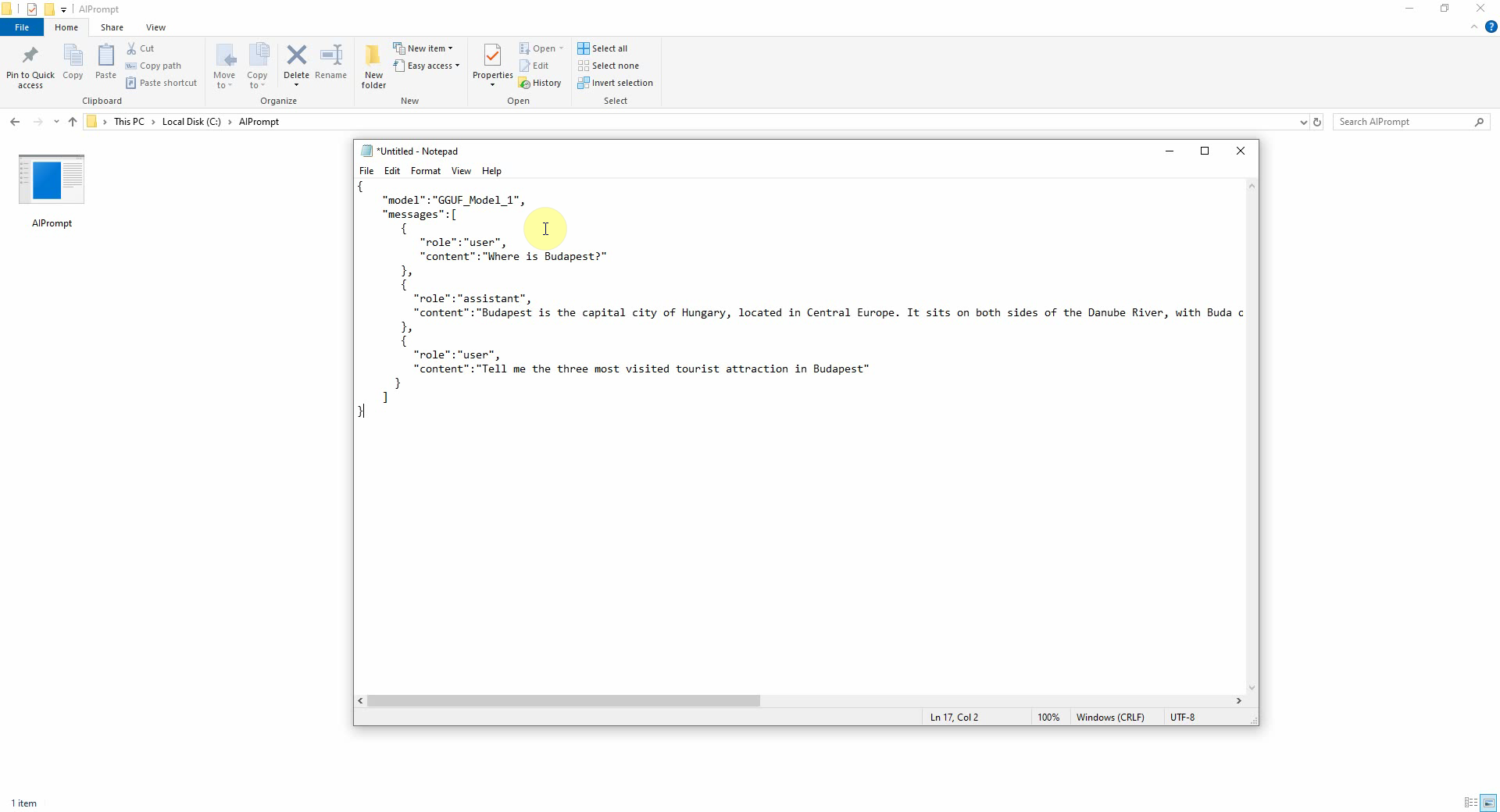
Task: Open recent locations dropdown arrow
Action: point(55,122)
